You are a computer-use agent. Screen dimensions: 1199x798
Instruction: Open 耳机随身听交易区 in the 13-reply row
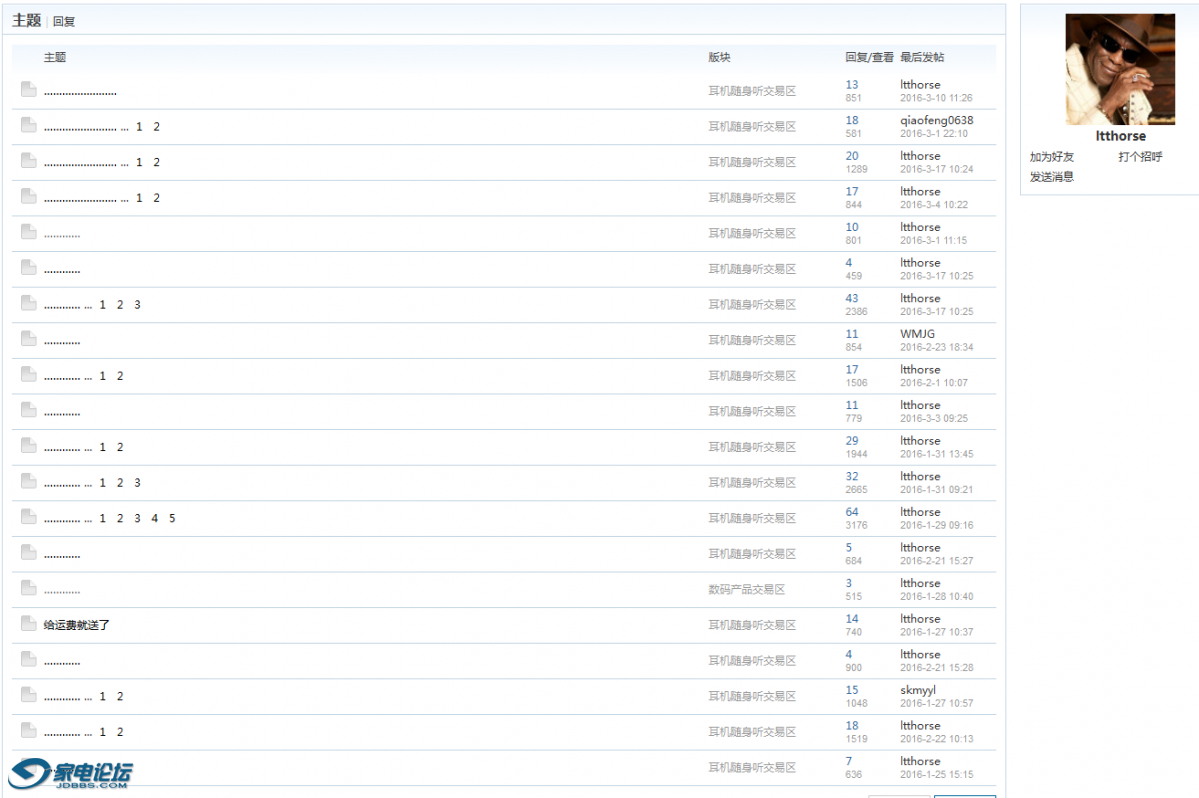point(752,91)
